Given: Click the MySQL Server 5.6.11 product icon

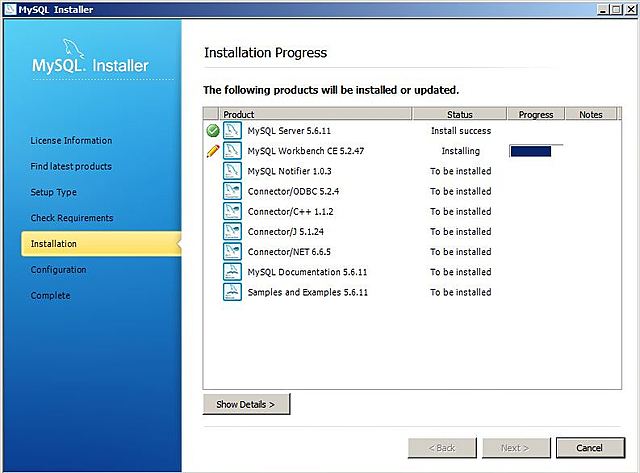Looking at the screenshot, I should click(232, 131).
